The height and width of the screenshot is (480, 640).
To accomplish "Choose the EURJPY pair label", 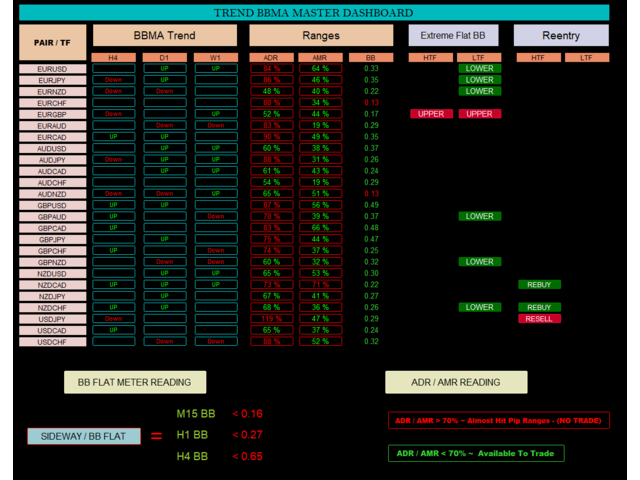I will click(x=53, y=80).
